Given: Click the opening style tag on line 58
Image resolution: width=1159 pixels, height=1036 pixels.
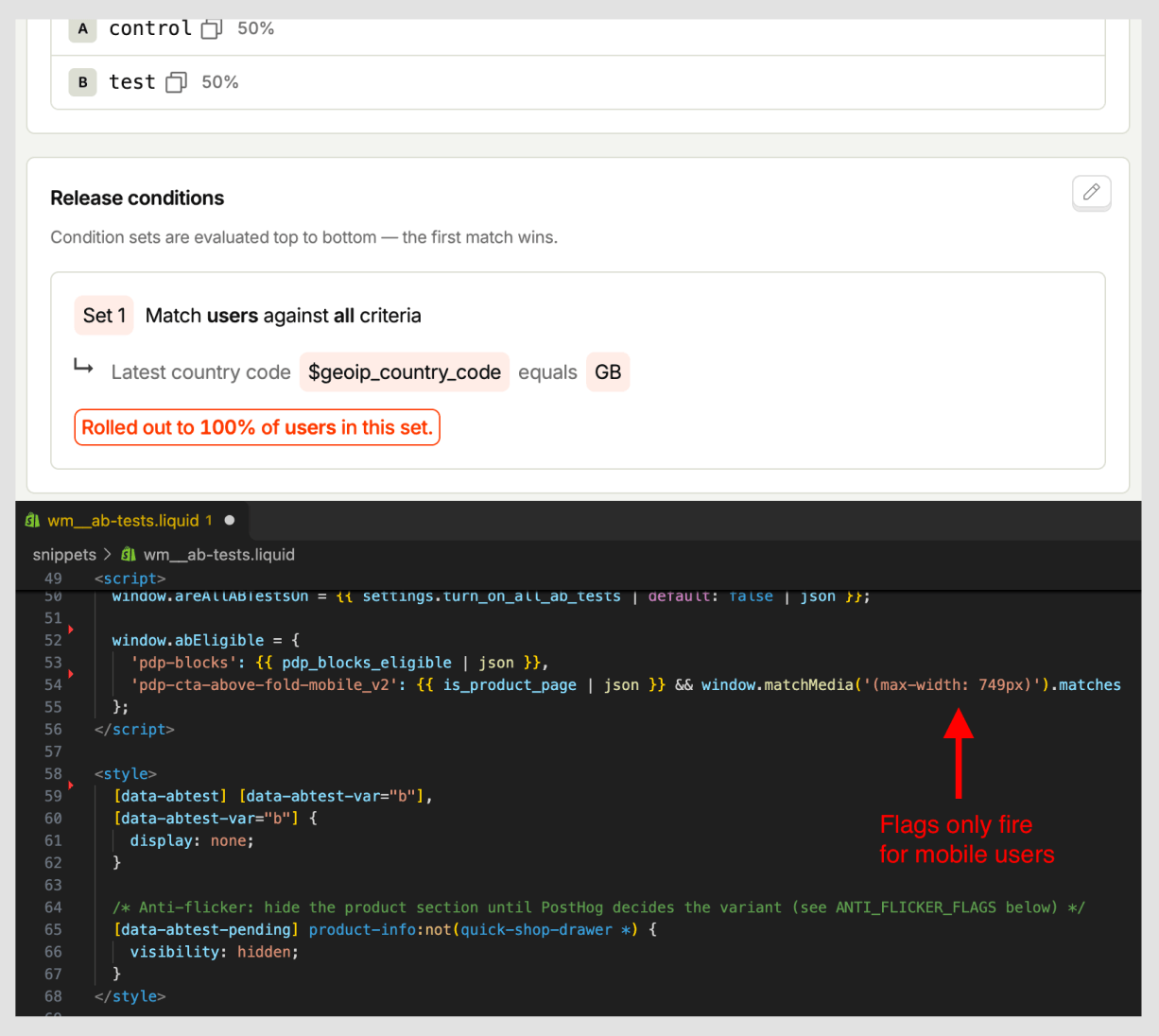Looking at the screenshot, I should point(125,774).
